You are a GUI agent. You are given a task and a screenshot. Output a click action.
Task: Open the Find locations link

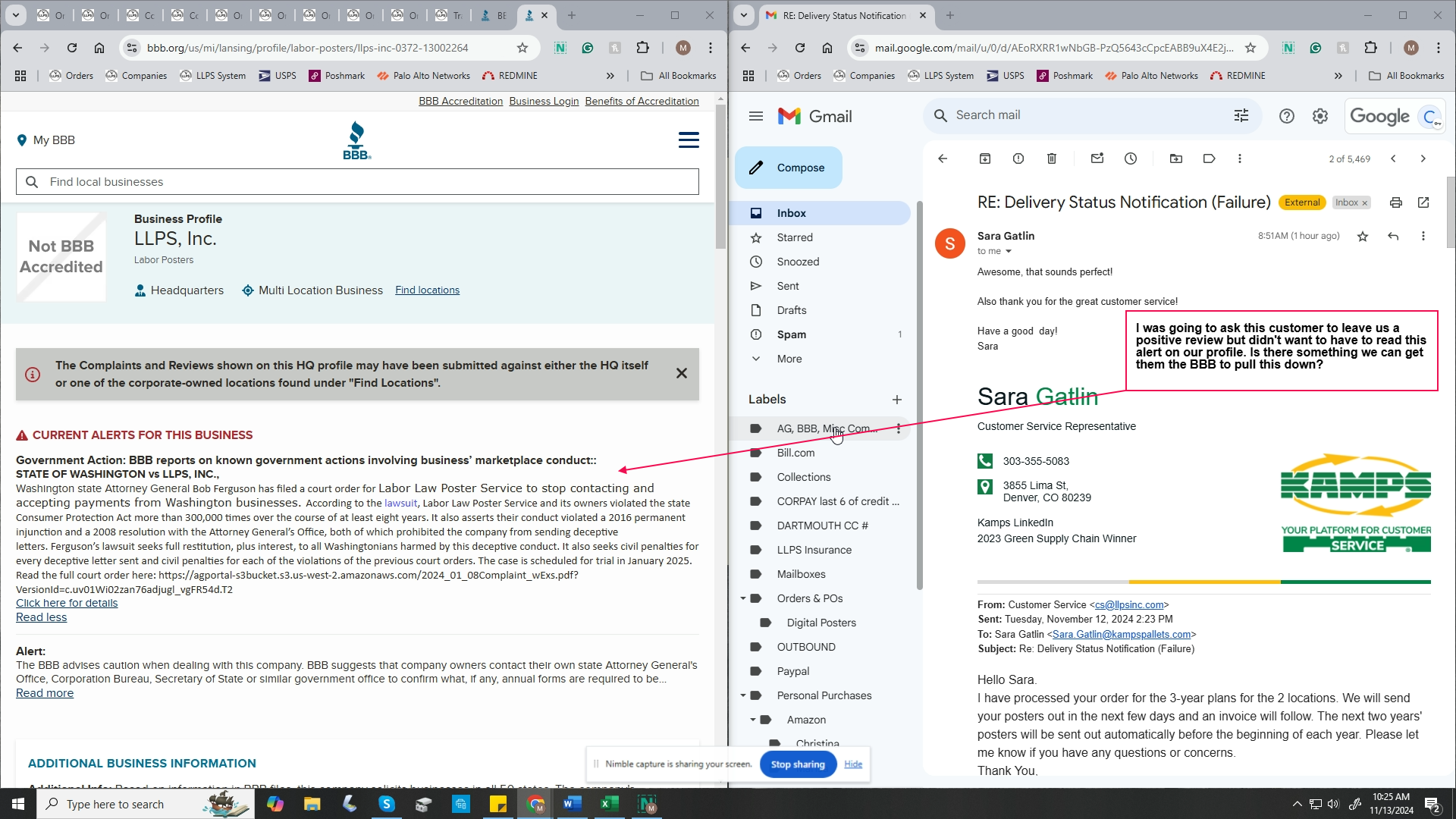click(x=427, y=290)
